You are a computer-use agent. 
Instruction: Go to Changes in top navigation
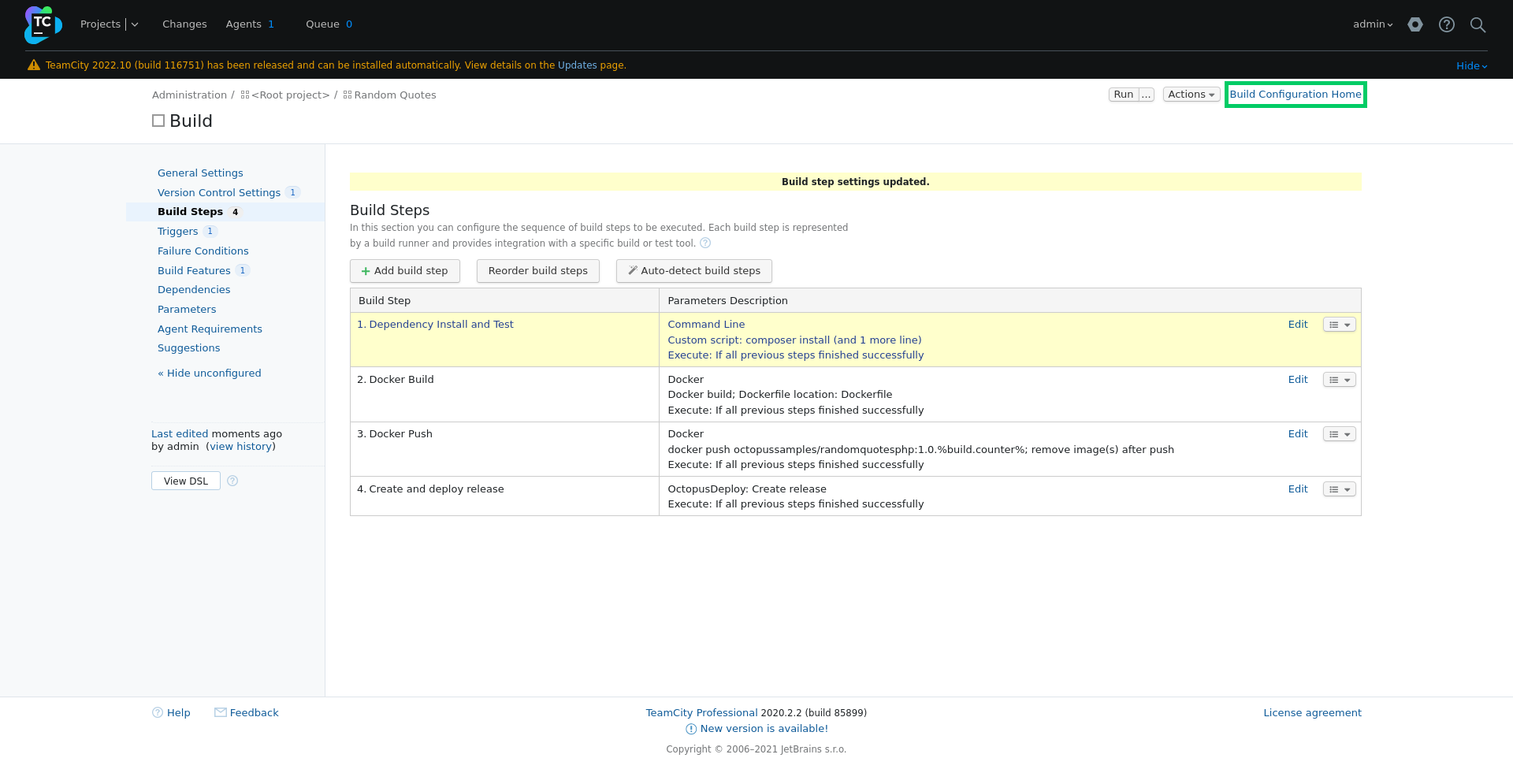click(184, 24)
